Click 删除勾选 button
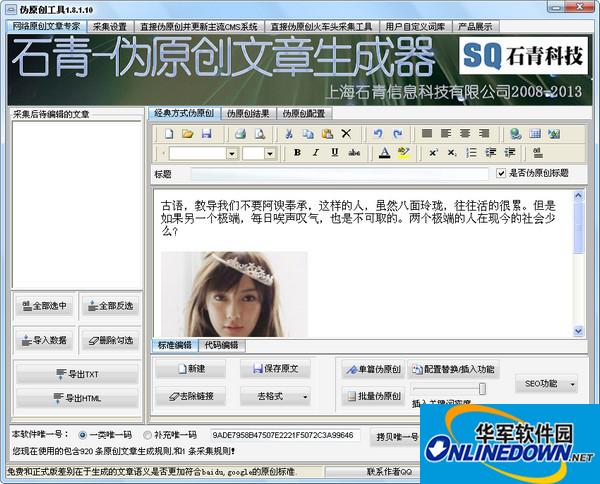The width and height of the screenshot is (600, 484). tap(110, 340)
